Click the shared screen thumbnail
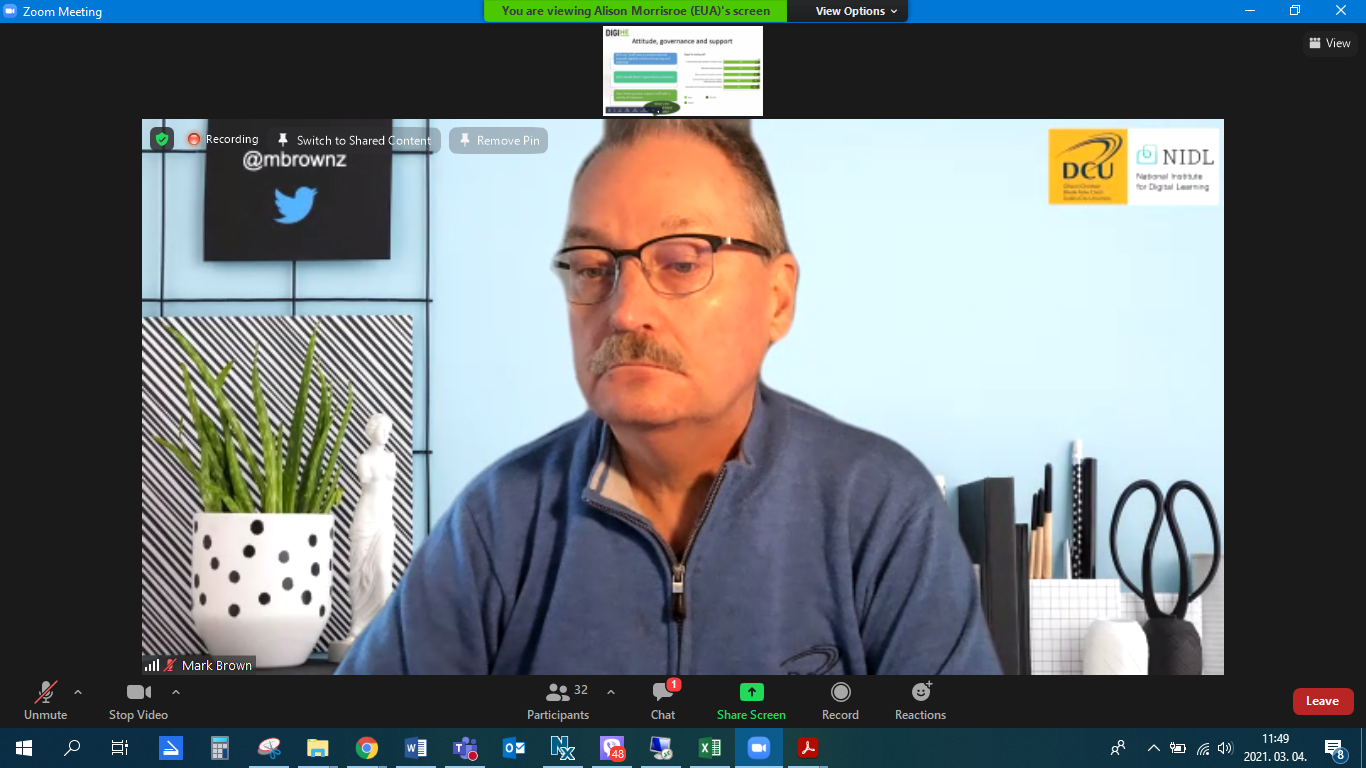 coord(683,71)
